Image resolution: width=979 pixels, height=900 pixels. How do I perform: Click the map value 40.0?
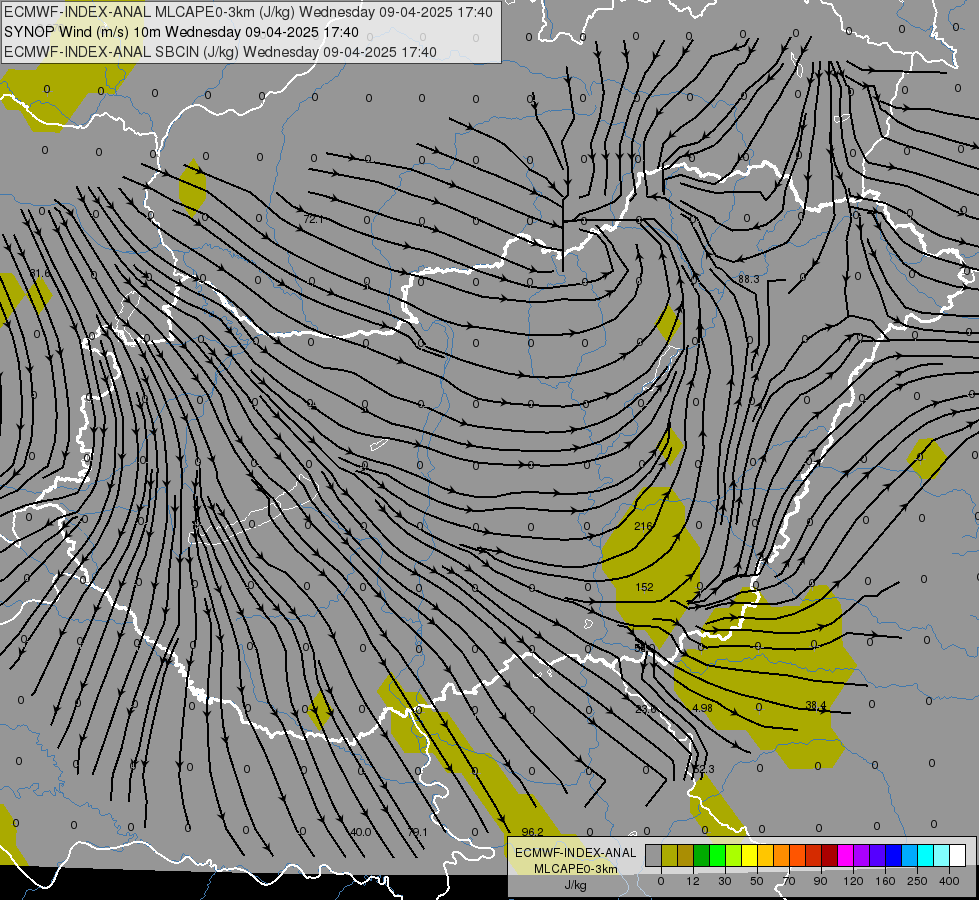click(360, 832)
